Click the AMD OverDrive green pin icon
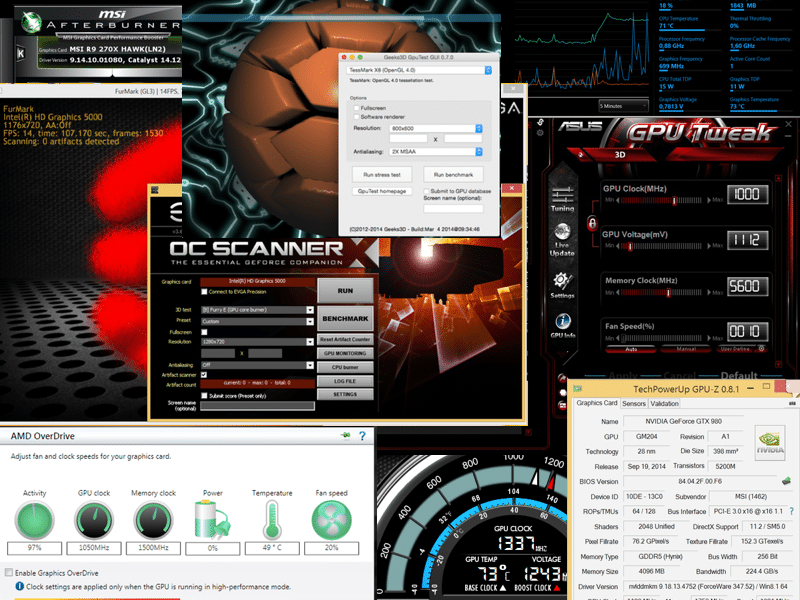800x600 pixels. tap(345, 436)
